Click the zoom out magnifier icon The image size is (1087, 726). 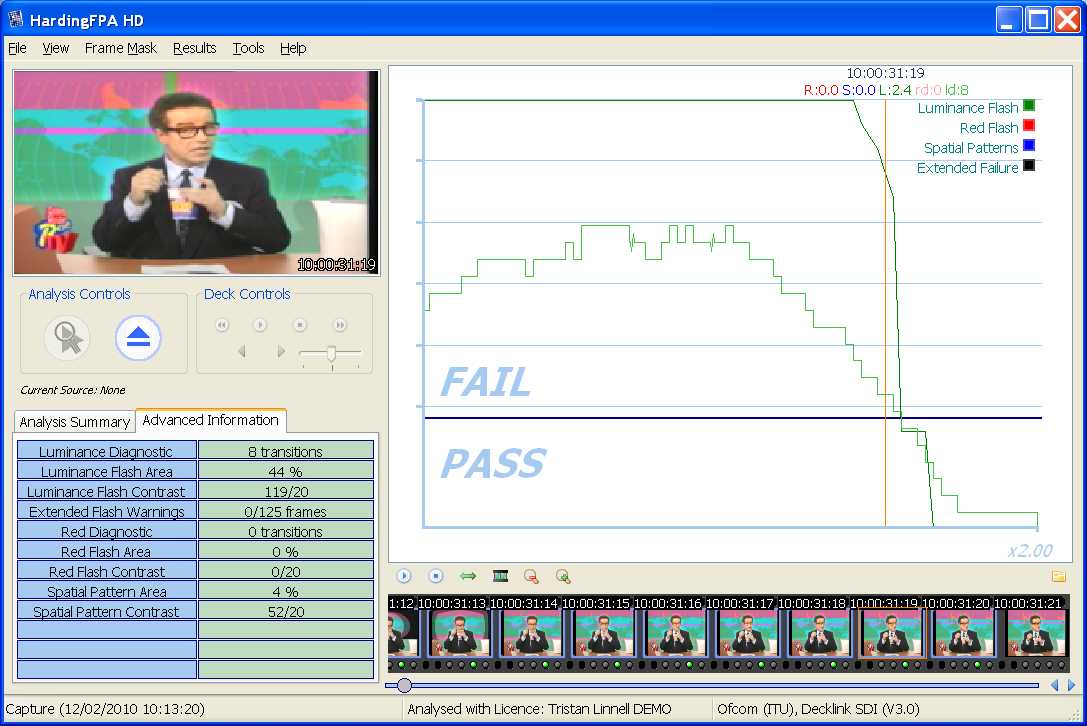531,576
